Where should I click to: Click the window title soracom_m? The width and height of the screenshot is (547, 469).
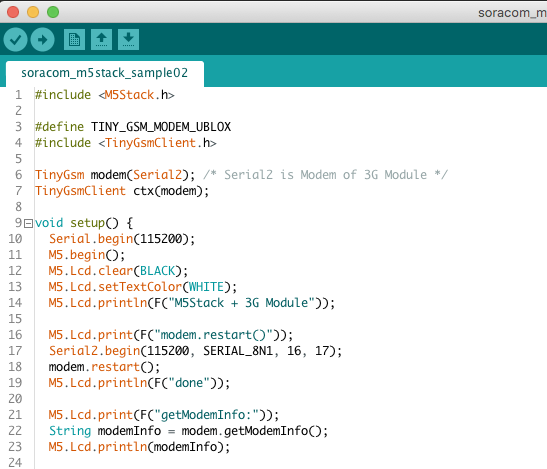click(512, 13)
